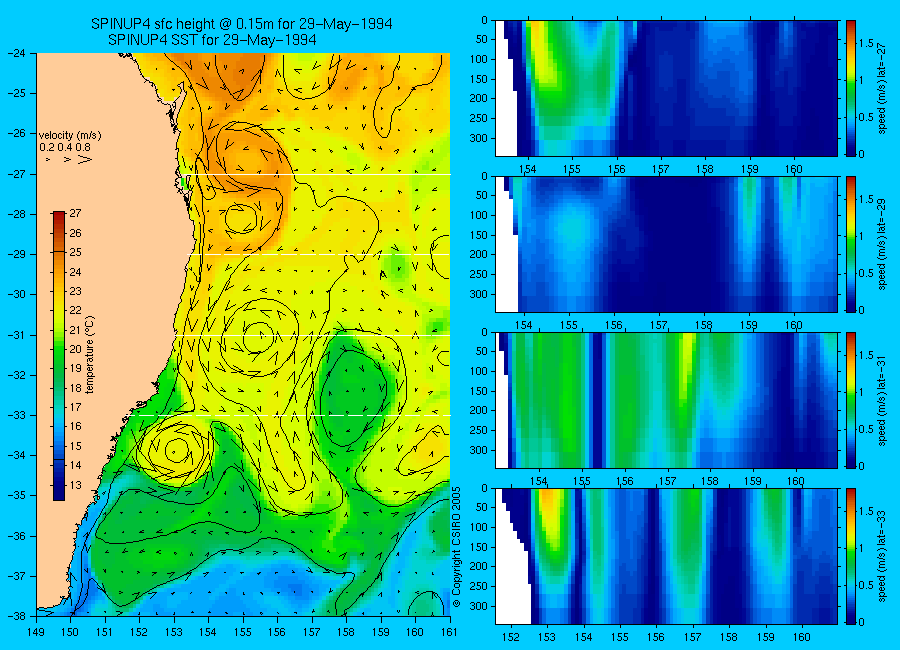The width and height of the screenshot is (900, 650).
Task: Select the 'velocity (m/s)' legend label
Action: (x=70, y=136)
